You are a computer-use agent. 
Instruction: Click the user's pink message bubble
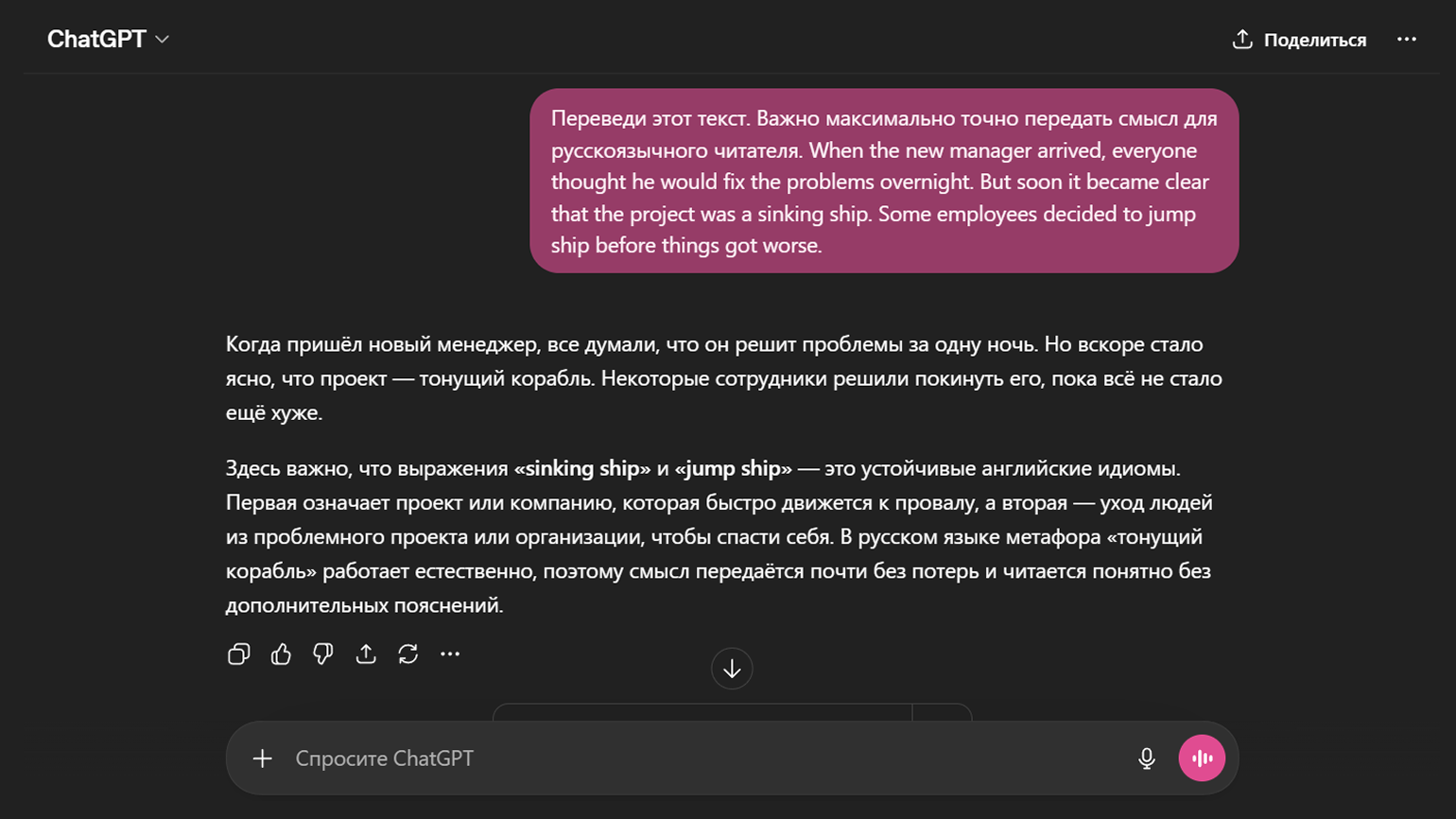(883, 182)
